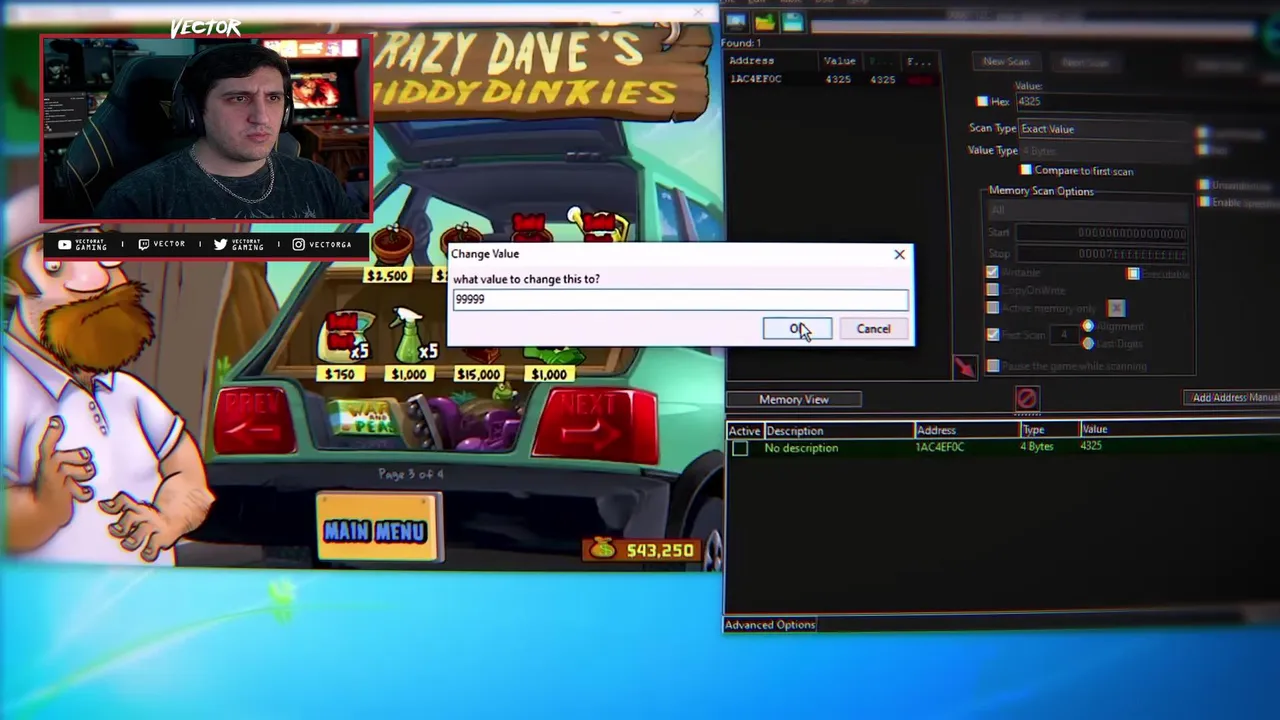Open Advanced Options at the bottom
Image resolution: width=1280 pixels, height=720 pixels.
click(770, 625)
